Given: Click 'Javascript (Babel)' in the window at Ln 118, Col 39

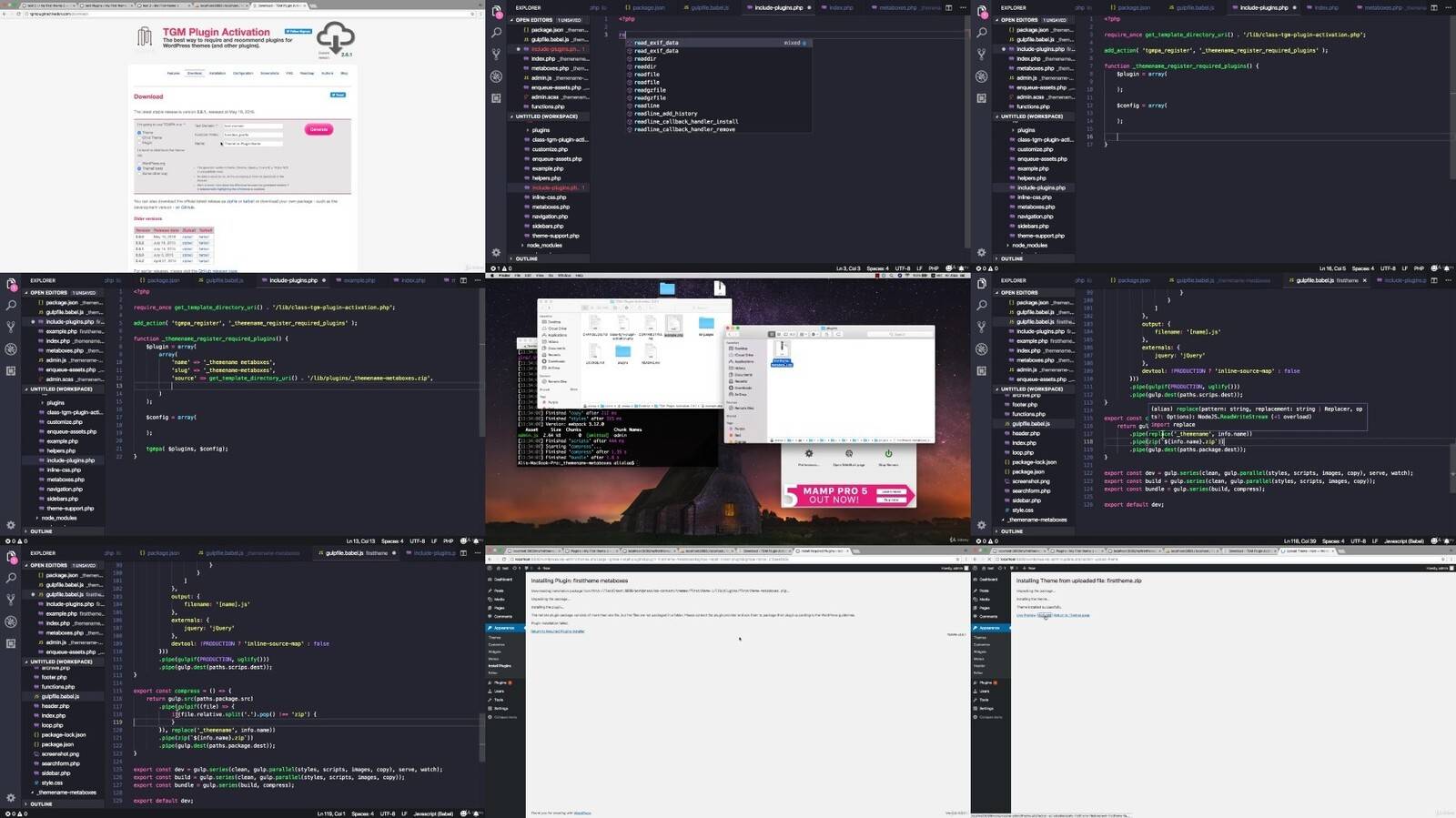Looking at the screenshot, I should [1405, 540].
